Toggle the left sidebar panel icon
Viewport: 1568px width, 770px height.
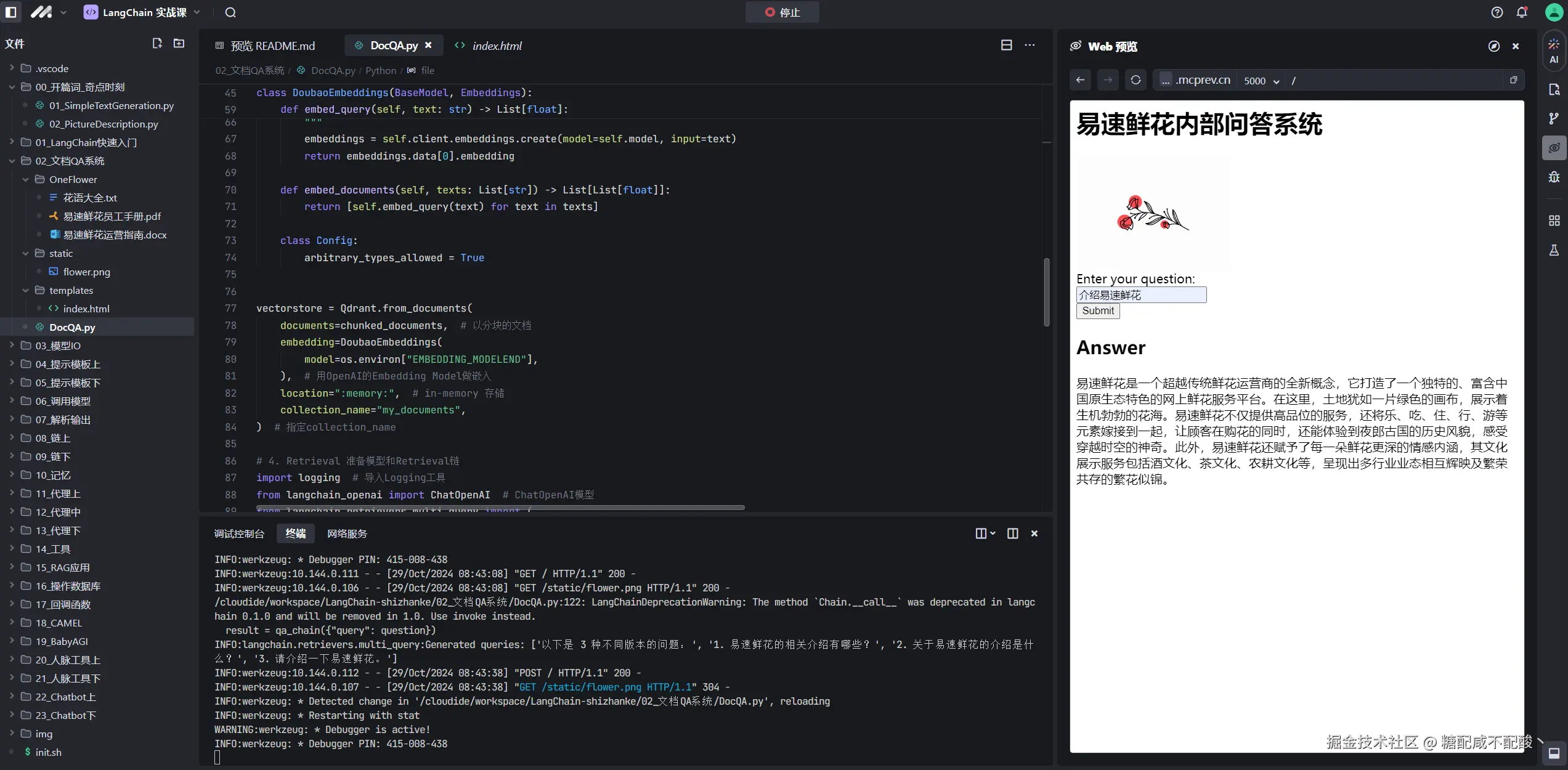tap(10, 12)
